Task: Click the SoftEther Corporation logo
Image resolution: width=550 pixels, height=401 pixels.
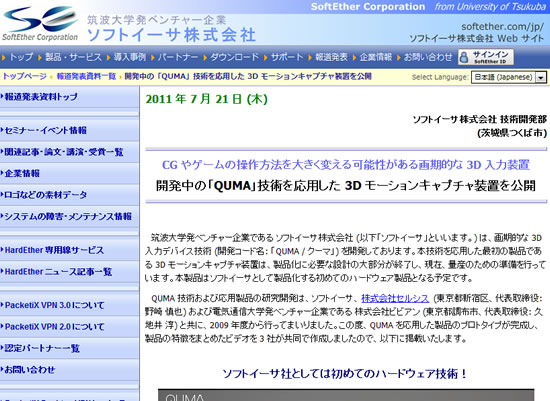Action: [x=40, y=23]
